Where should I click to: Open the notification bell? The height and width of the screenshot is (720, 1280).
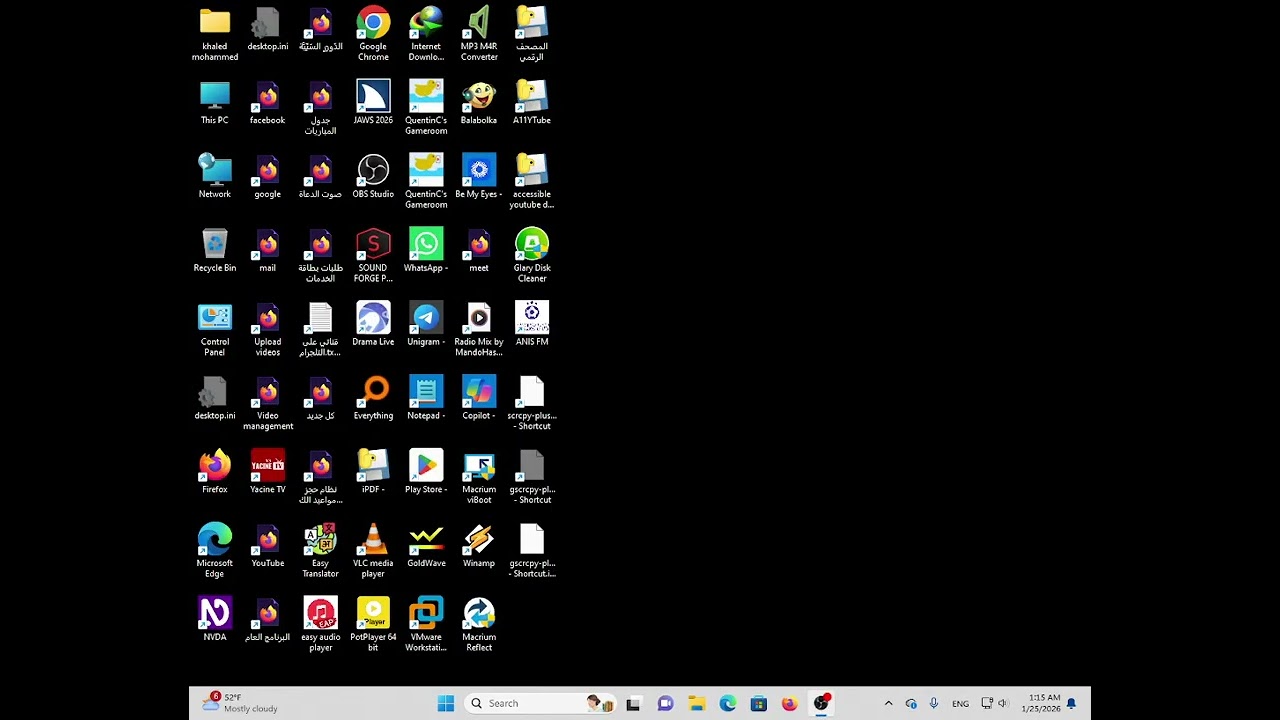(x=1072, y=703)
